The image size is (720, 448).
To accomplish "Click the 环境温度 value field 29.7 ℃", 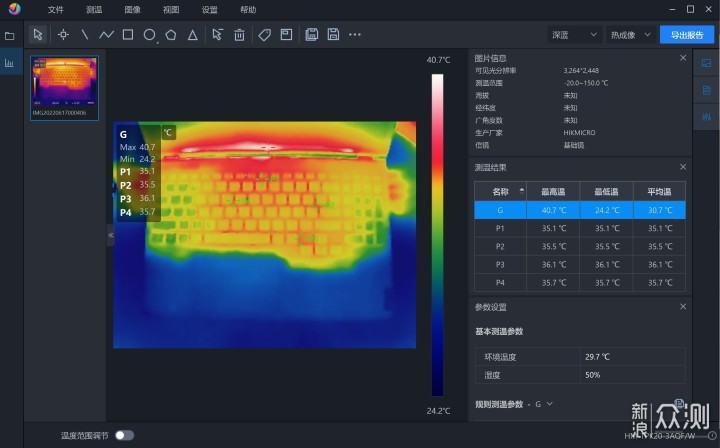I will pyautogui.click(x=633, y=357).
